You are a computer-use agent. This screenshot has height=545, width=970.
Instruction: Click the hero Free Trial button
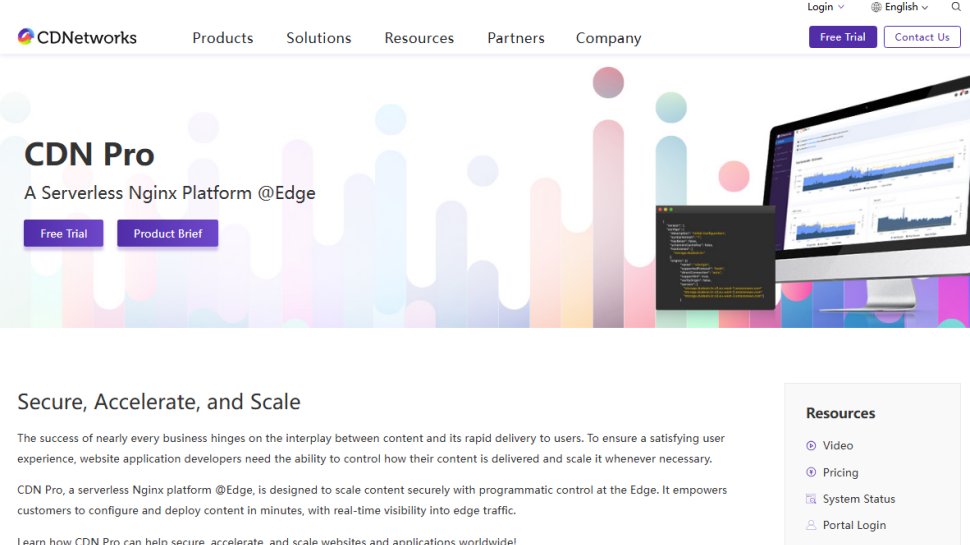(x=64, y=233)
